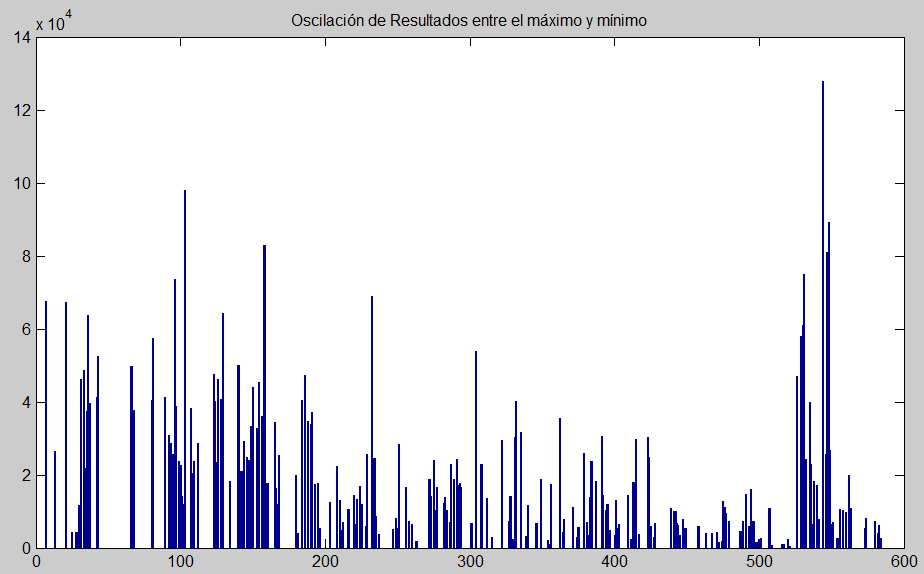Screen dimensions: 924x574
Task: Click y-axis tick label 4
Action: (x=26, y=403)
